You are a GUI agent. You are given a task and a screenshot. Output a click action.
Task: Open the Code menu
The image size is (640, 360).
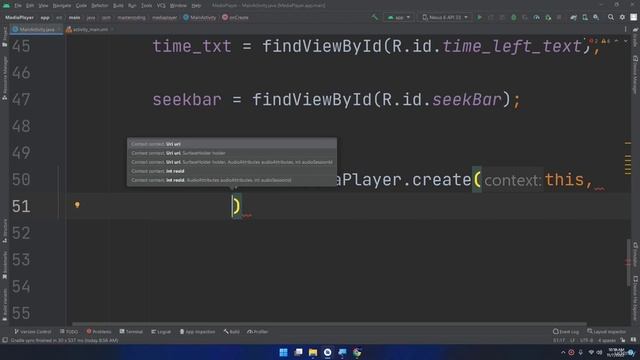coord(81,6)
